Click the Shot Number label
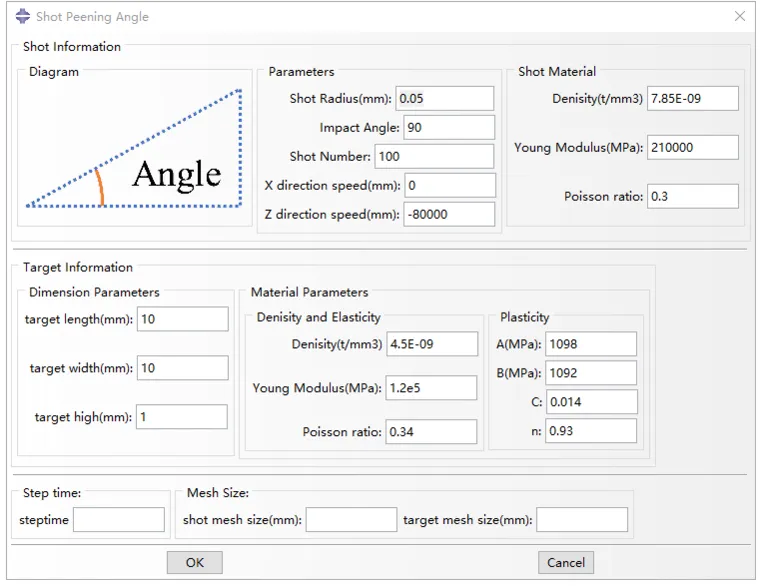The image size is (760, 586). (330, 156)
